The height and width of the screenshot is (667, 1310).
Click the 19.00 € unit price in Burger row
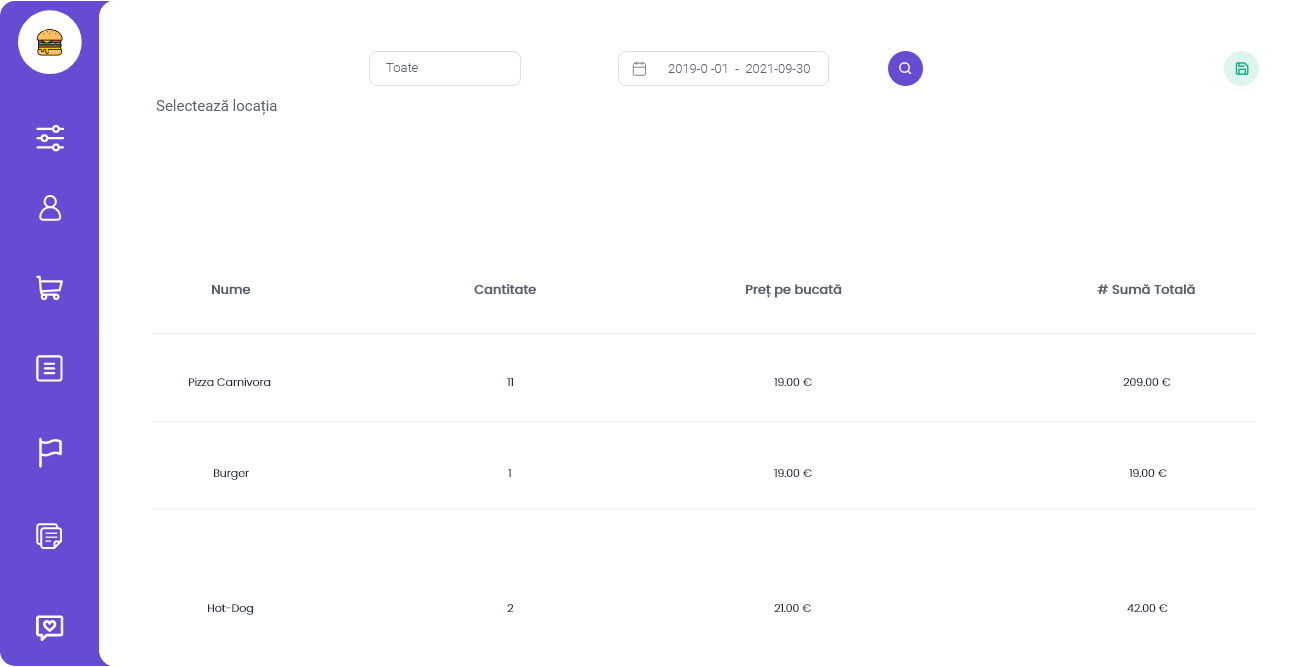pyautogui.click(x=792, y=473)
